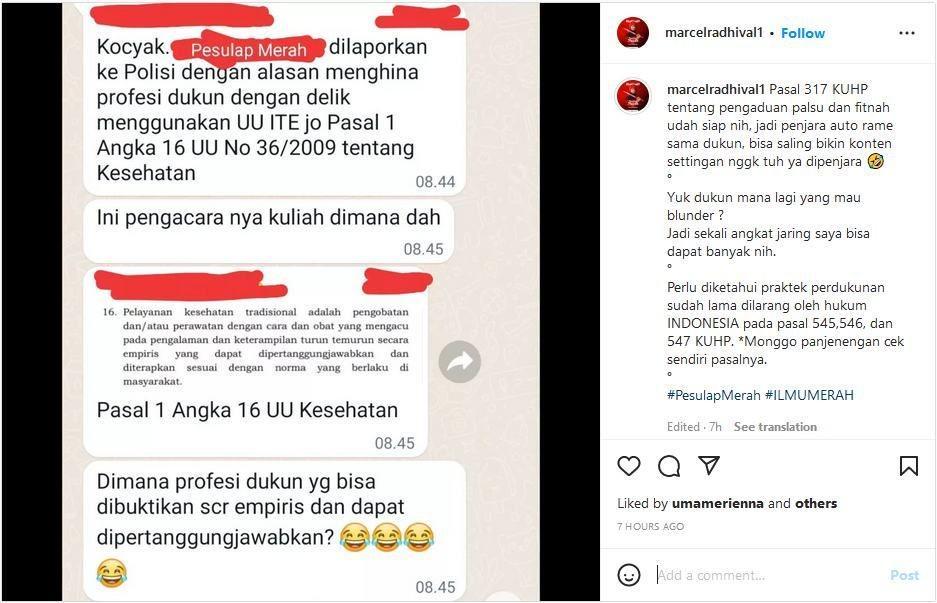
Task: View others who liked the post
Action: [816, 504]
